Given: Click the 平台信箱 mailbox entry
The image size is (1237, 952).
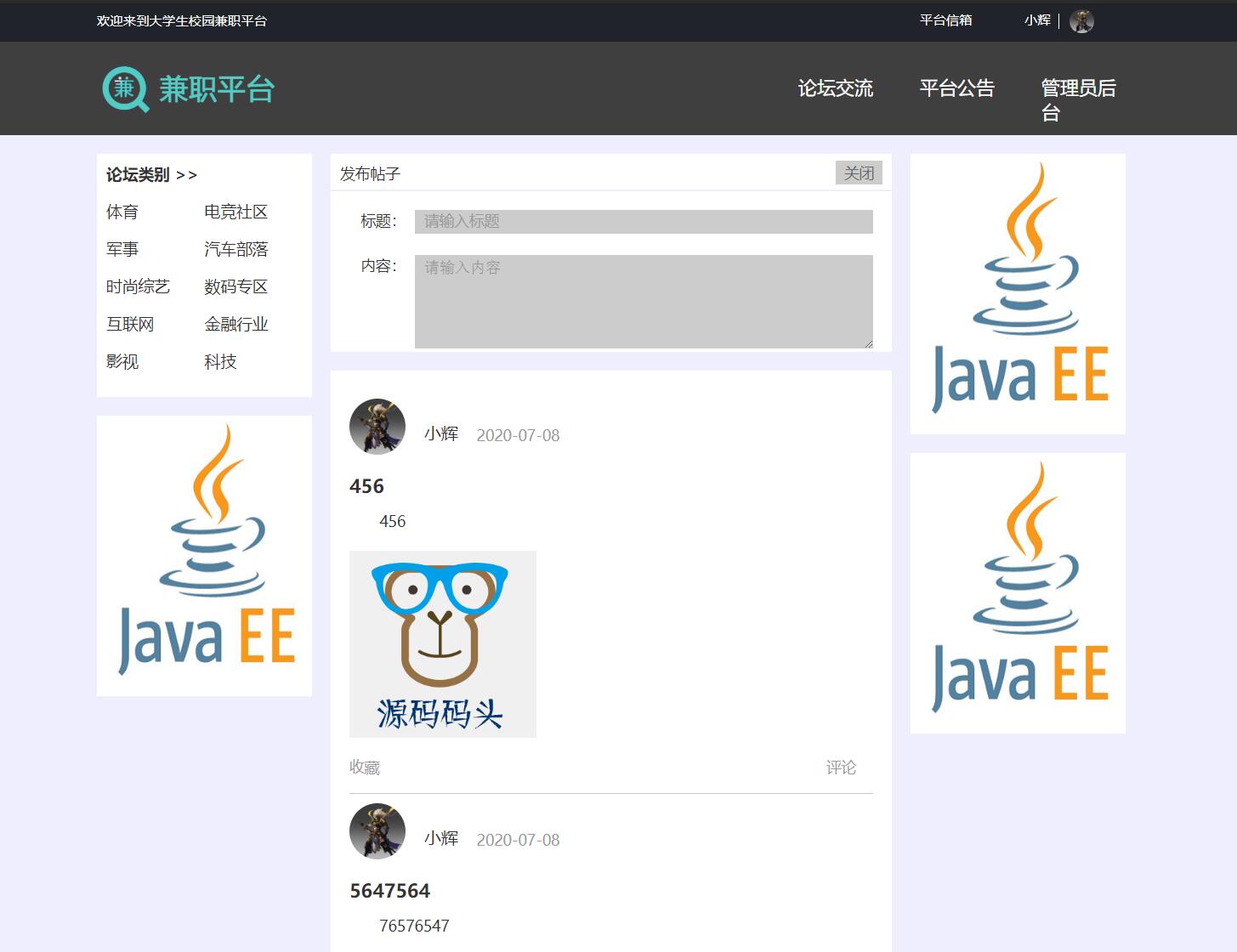Looking at the screenshot, I should tap(946, 20).
